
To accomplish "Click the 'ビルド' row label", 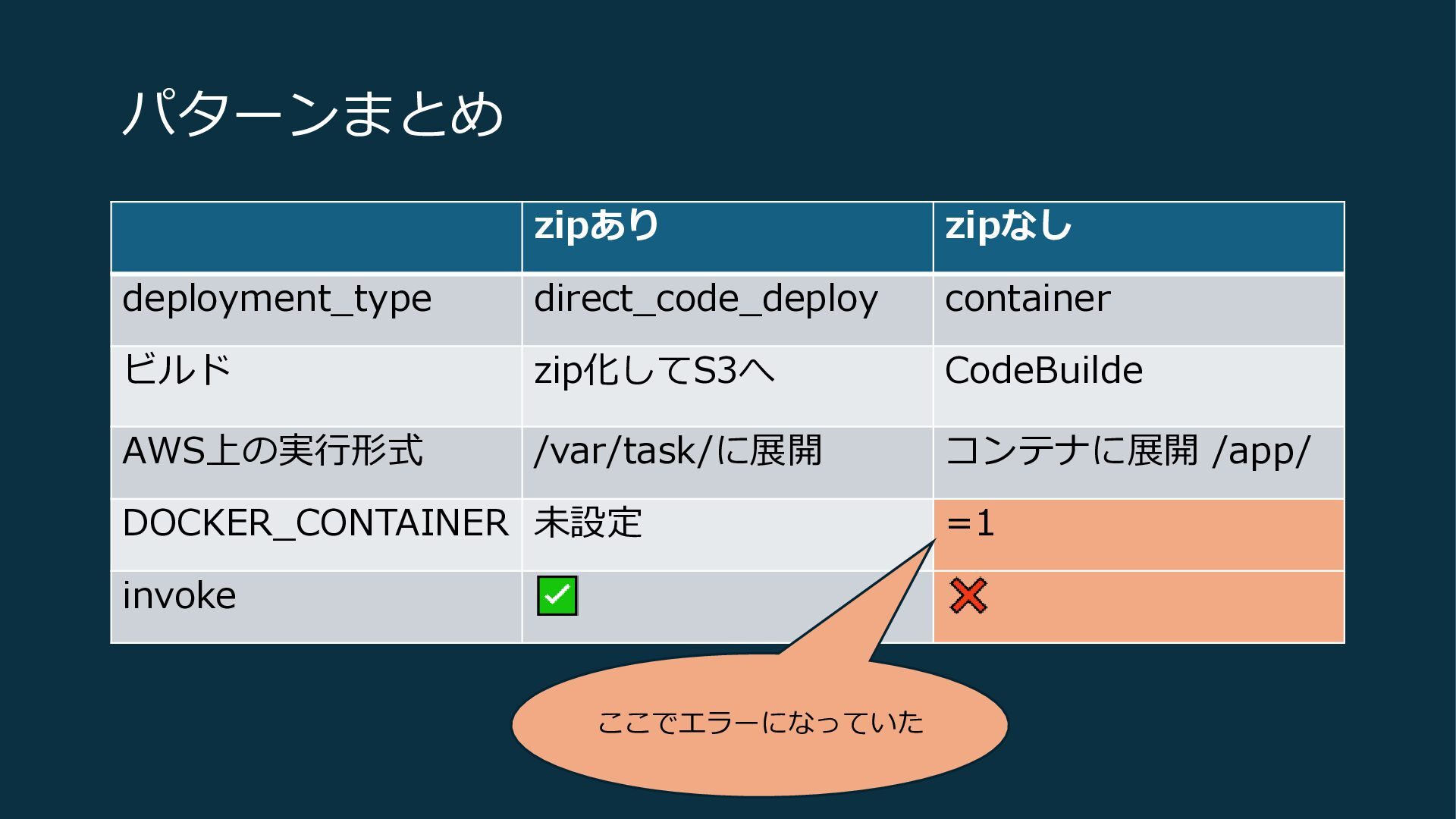I will (x=177, y=370).
